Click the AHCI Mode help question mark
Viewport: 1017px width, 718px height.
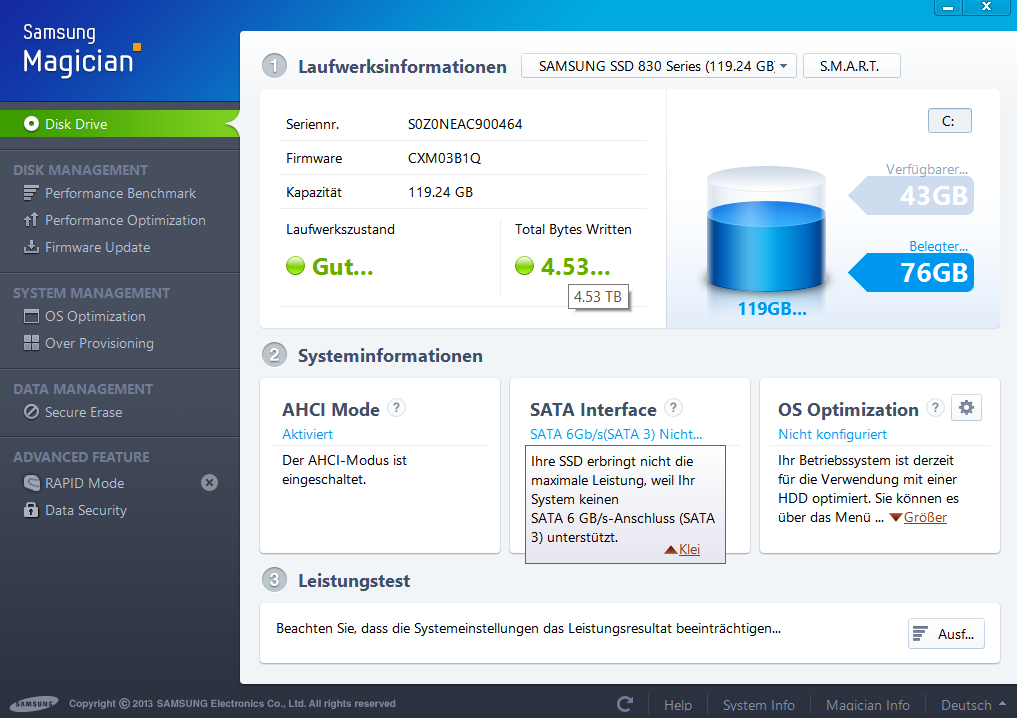pos(396,407)
